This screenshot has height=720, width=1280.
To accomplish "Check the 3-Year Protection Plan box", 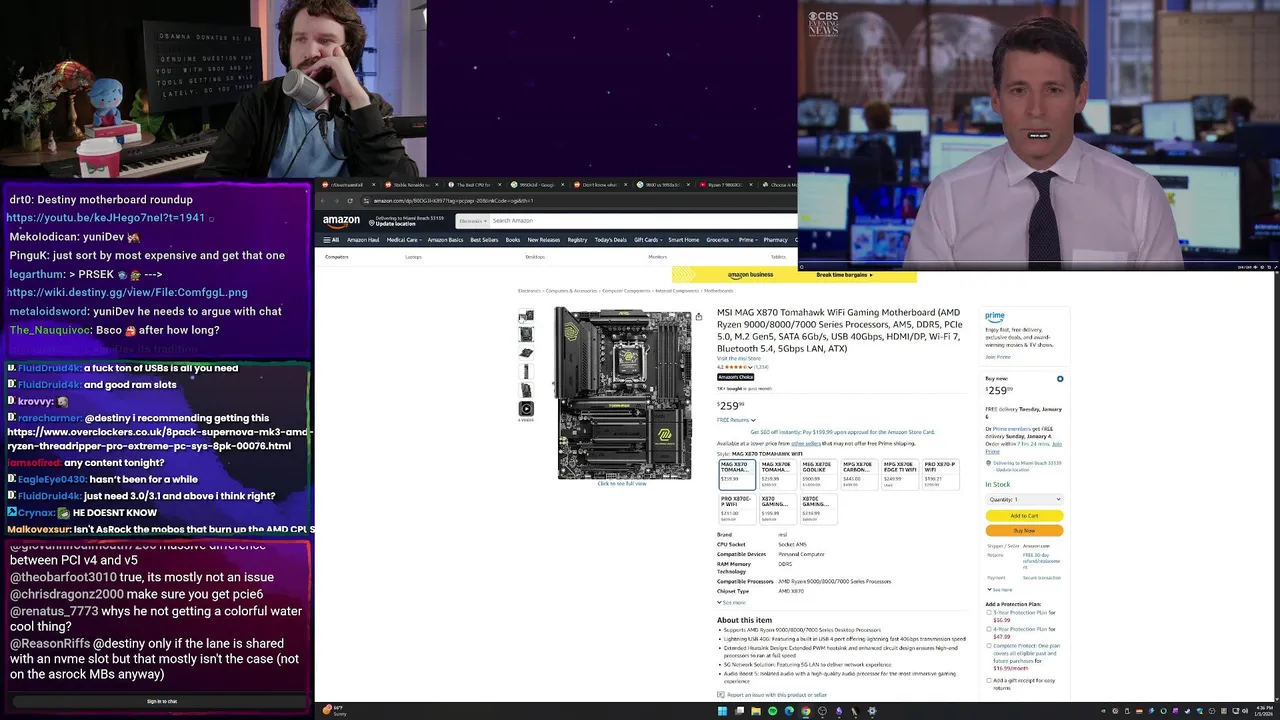I will point(989,613).
